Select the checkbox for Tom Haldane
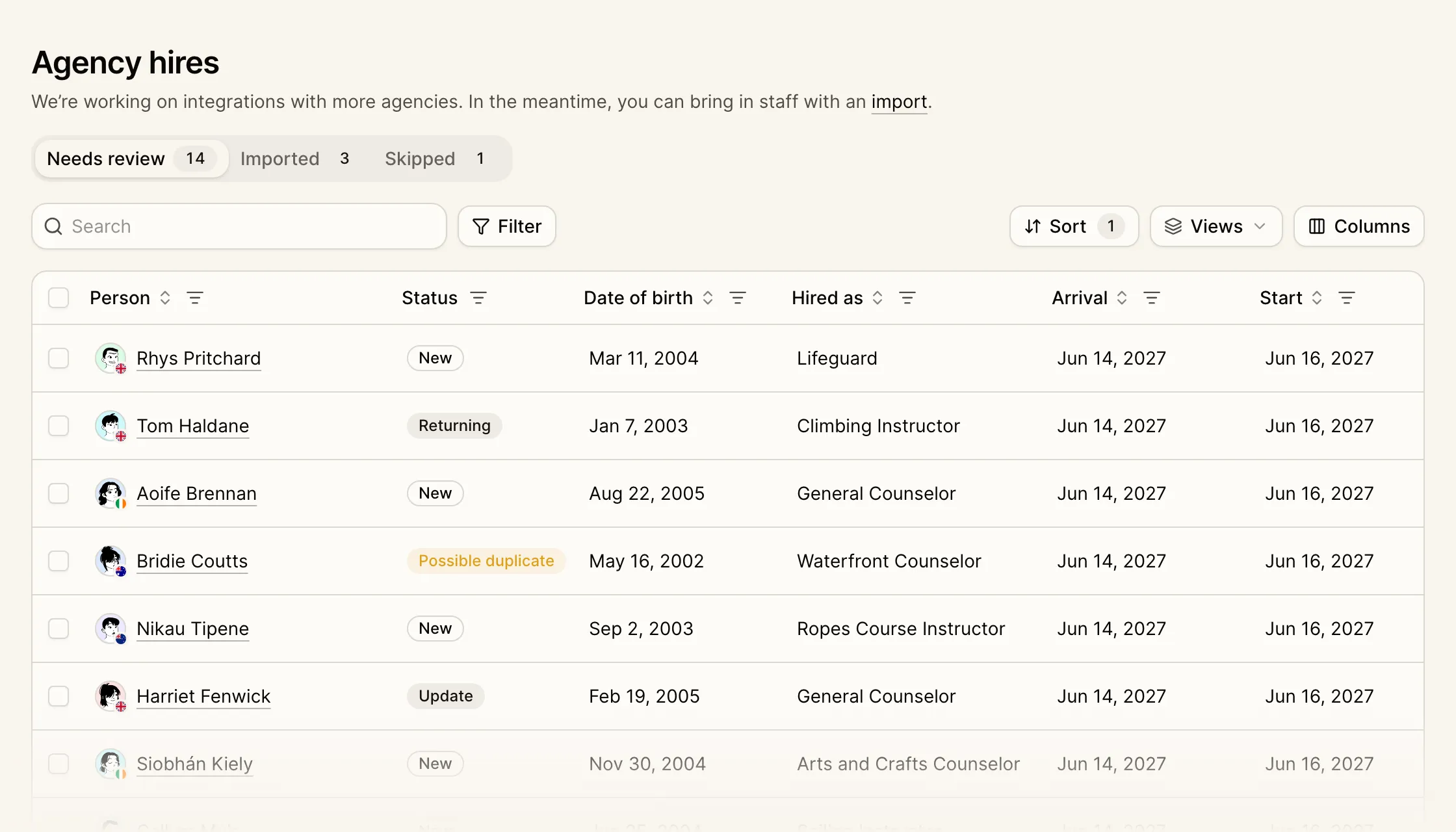This screenshot has height=832, width=1456. 58,426
